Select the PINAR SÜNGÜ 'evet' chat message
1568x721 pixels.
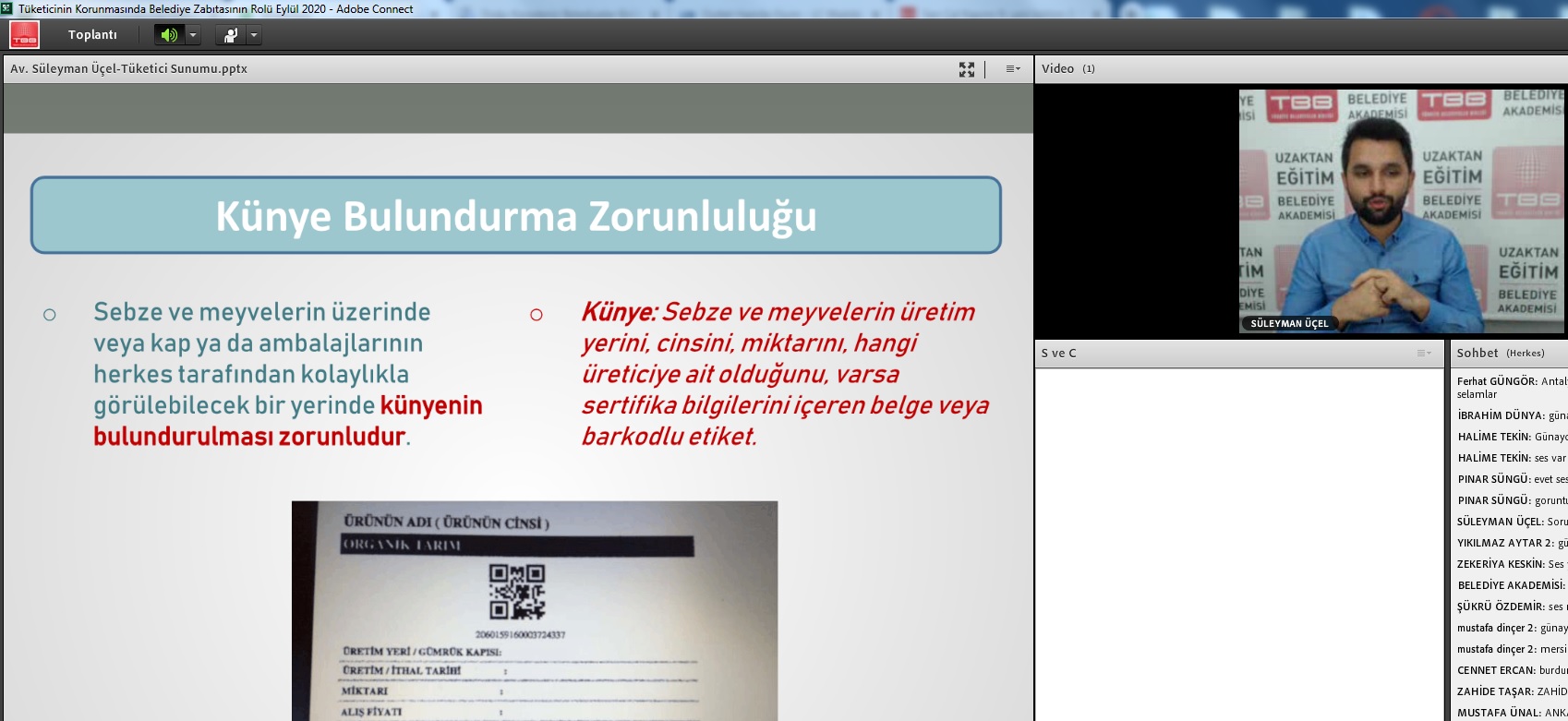(x=1512, y=479)
